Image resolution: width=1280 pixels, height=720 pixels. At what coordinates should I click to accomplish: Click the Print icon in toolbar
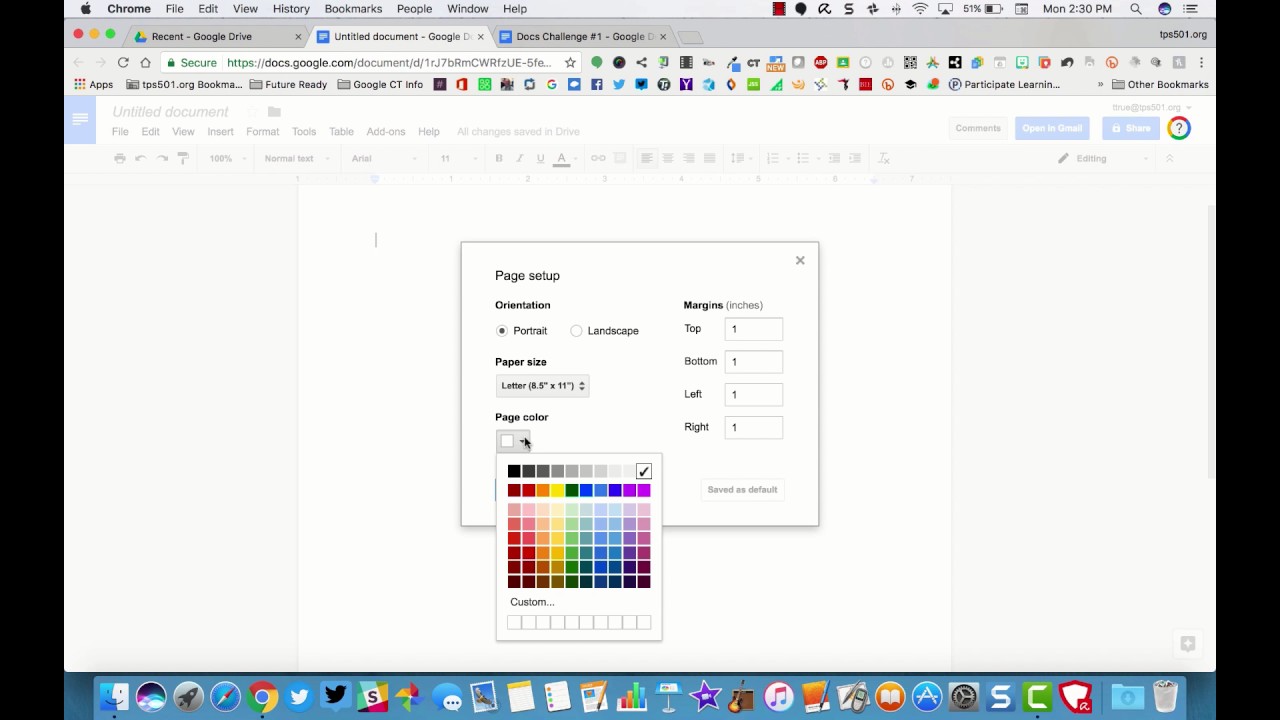(120, 158)
